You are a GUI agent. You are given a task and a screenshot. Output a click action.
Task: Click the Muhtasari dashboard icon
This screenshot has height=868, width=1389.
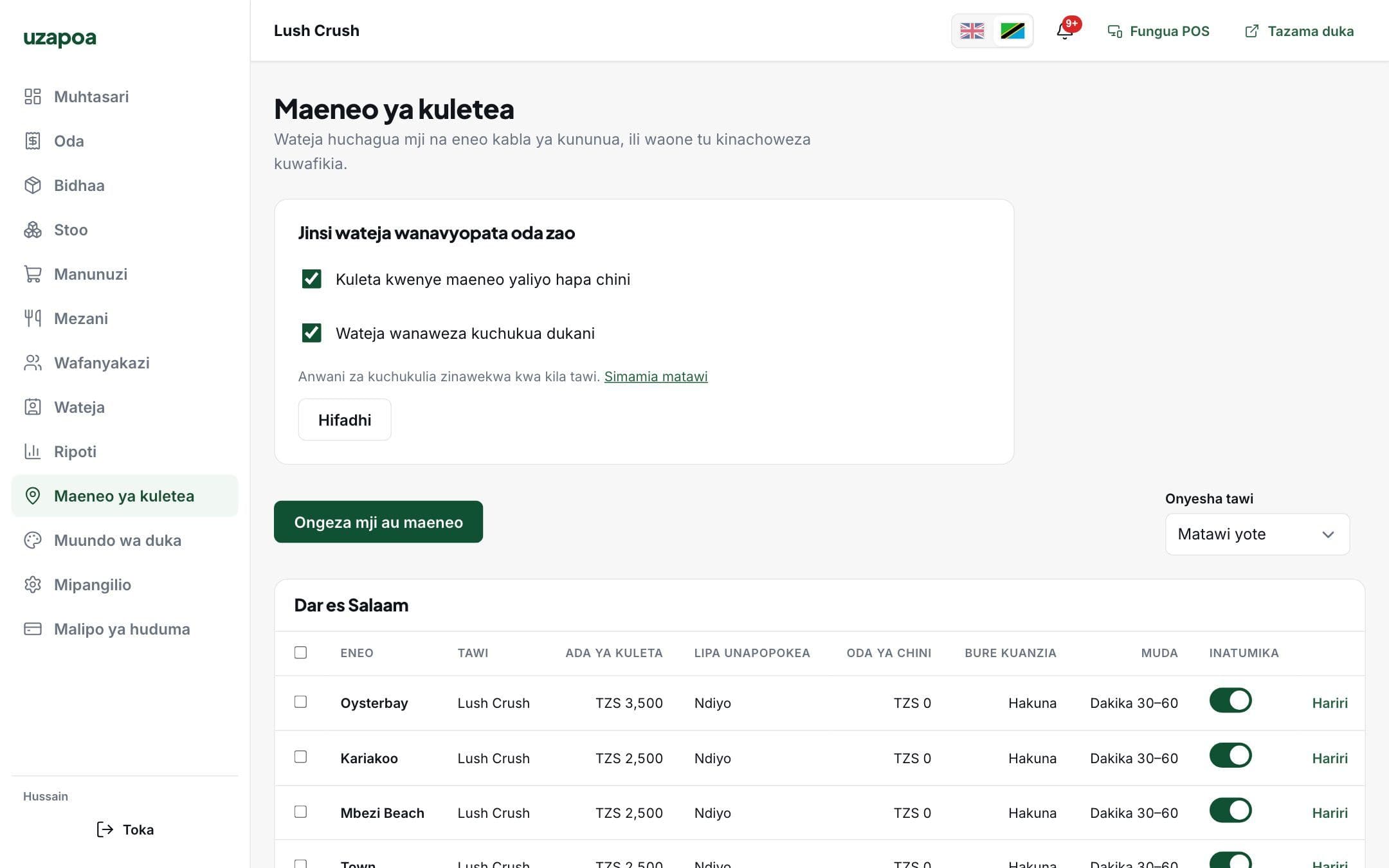point(33,96)
